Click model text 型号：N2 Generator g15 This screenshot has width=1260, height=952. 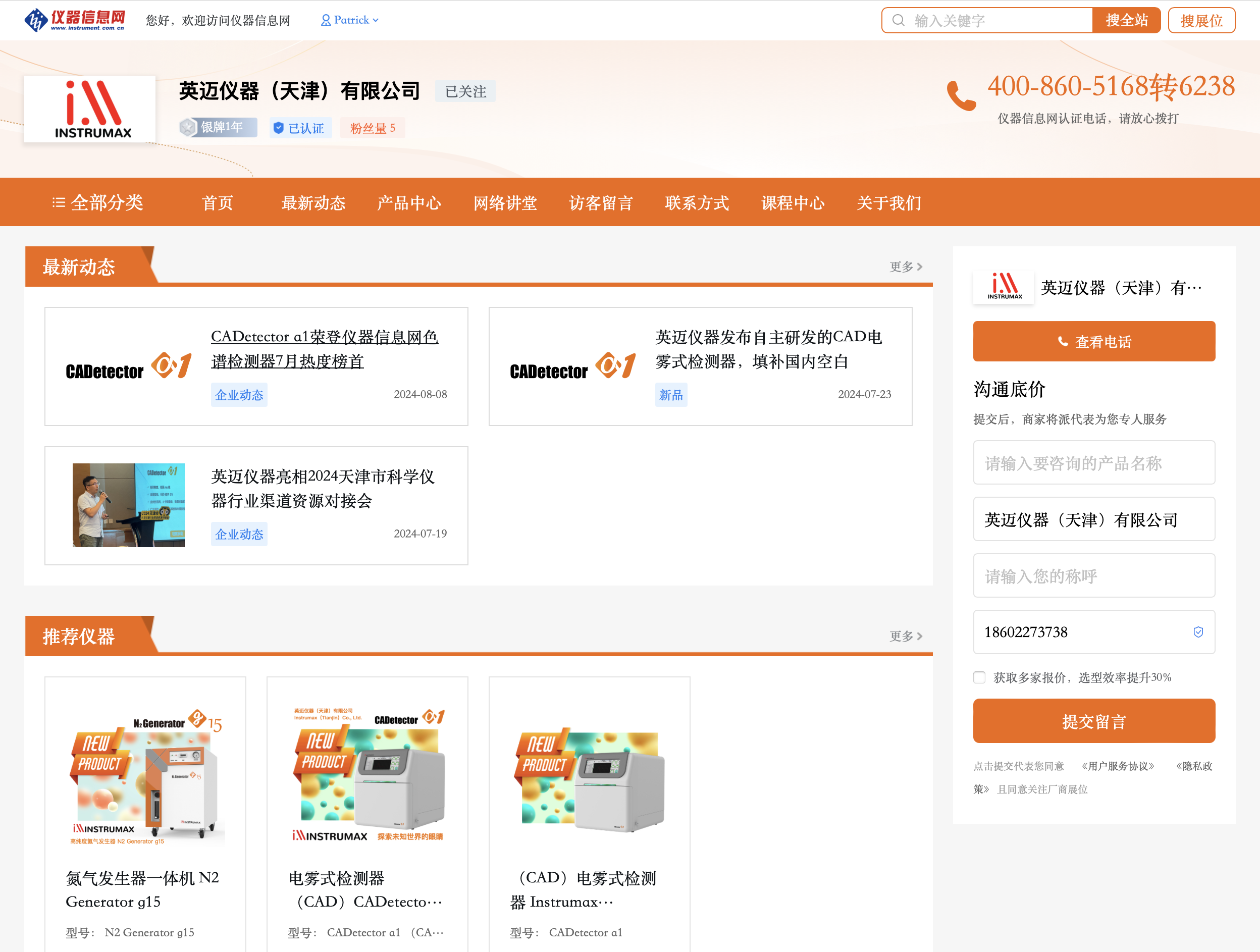[x=130, y=933]
